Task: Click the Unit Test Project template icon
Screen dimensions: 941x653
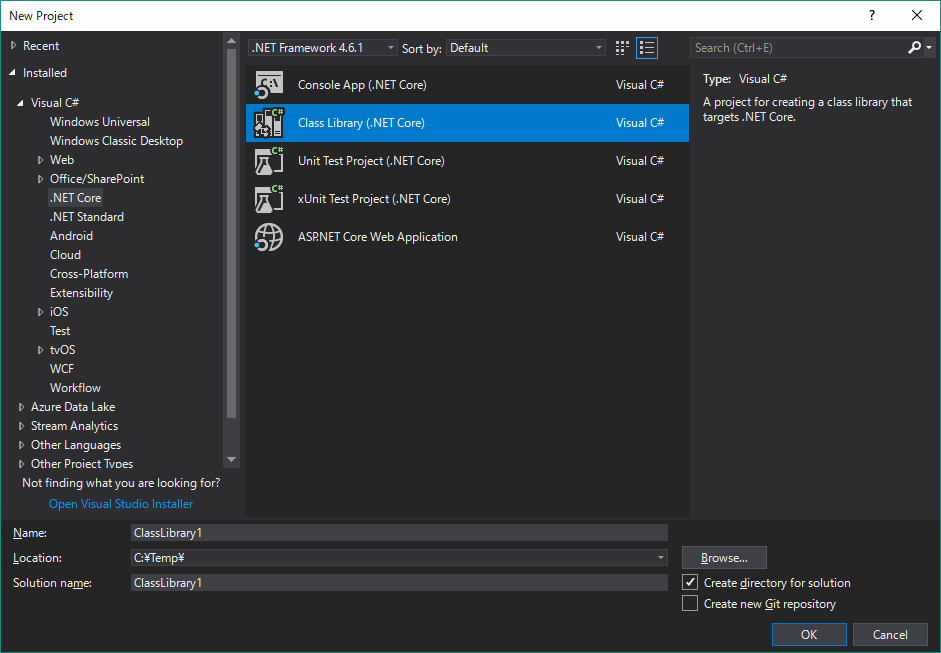Action: coord(268,161)
